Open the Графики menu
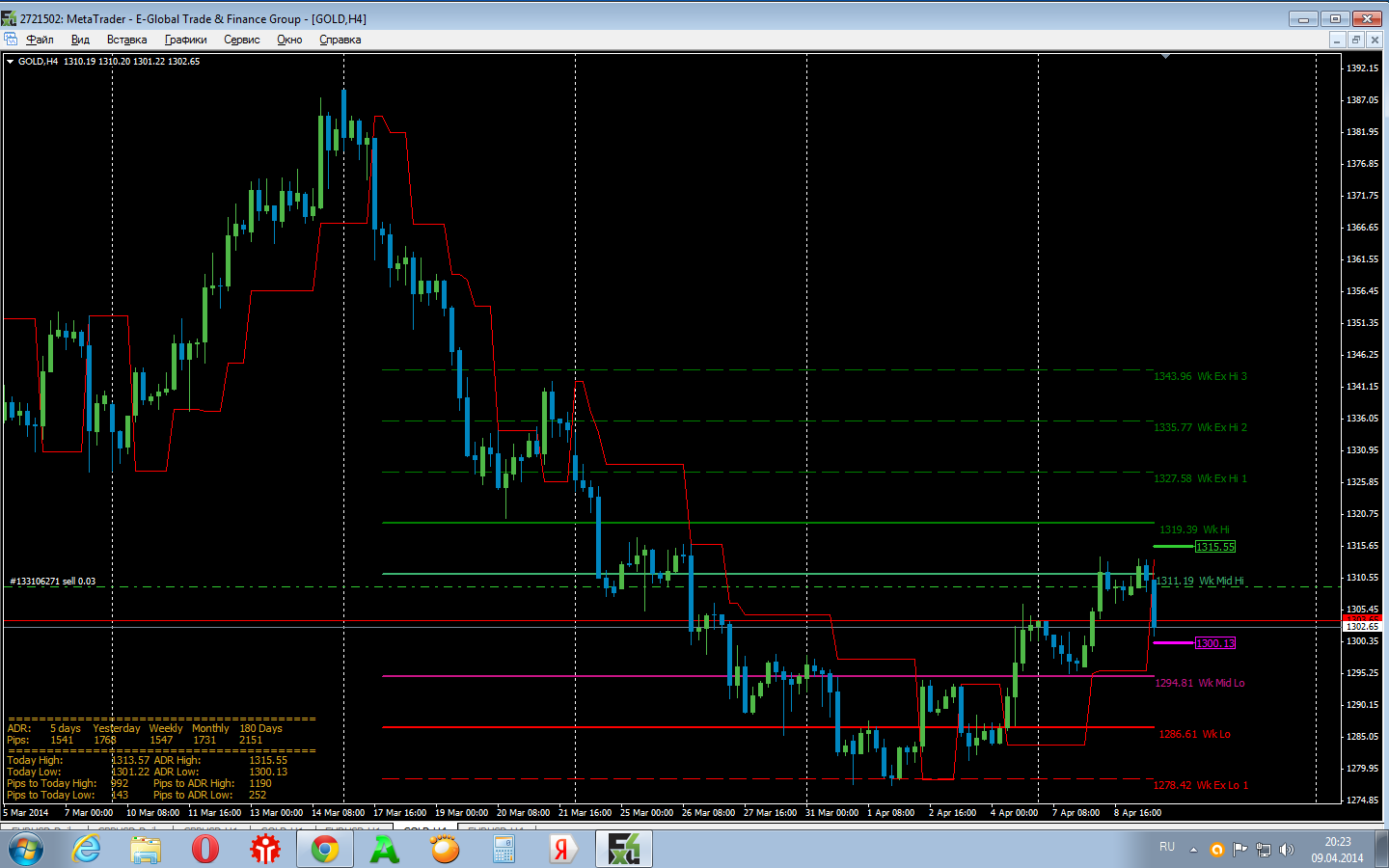 (x=185, y=40)
